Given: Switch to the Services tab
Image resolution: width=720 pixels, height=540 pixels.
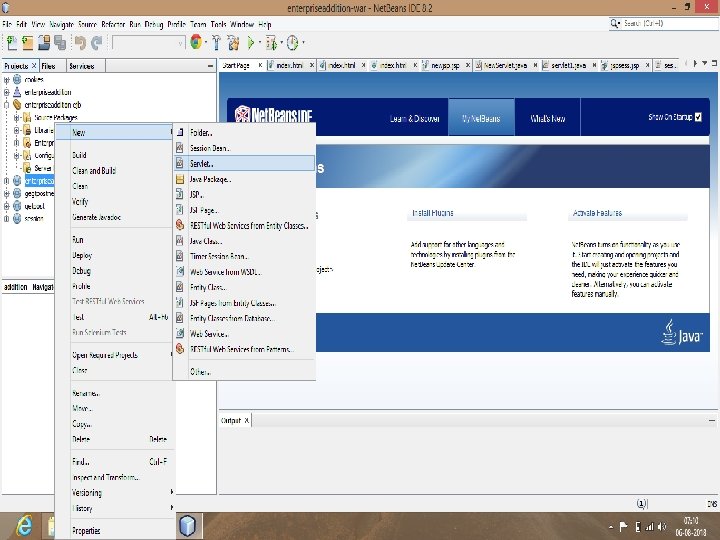Looking at the screenshot, I should (82, 66).
